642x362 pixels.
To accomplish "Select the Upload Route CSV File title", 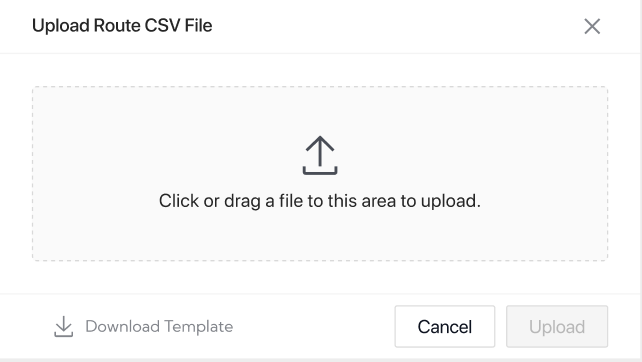I will [x=122, y=25].
